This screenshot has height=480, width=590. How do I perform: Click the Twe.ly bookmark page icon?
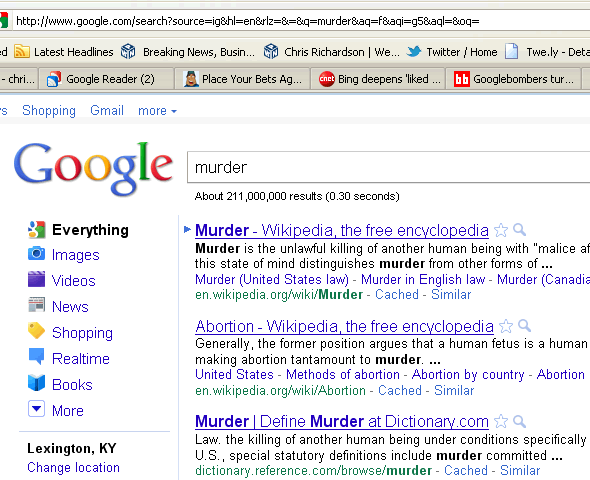[511, 51]
